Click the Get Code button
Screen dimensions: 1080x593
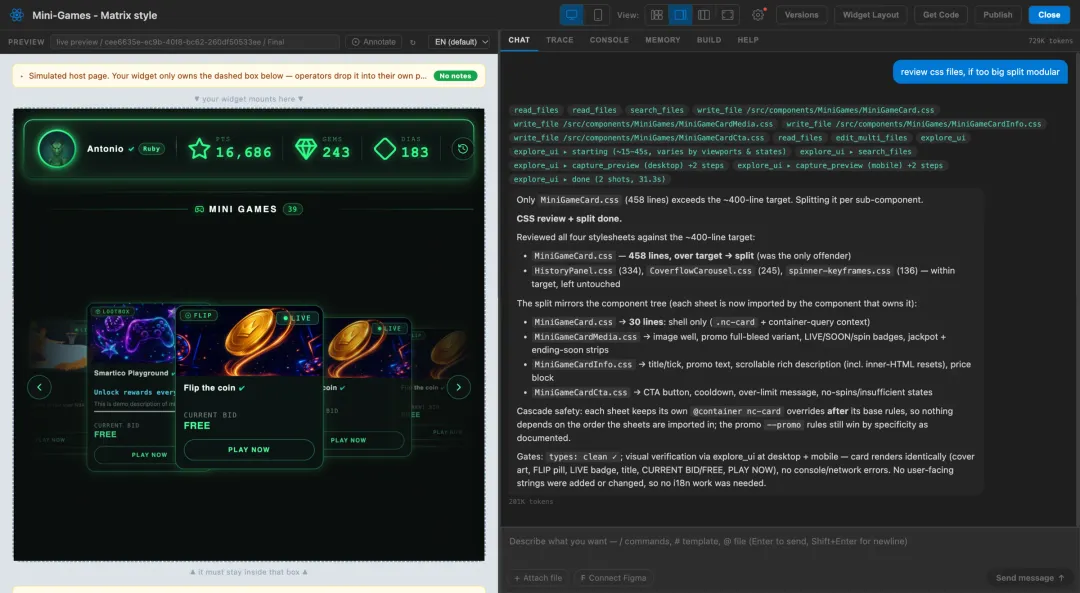(941, 14)
